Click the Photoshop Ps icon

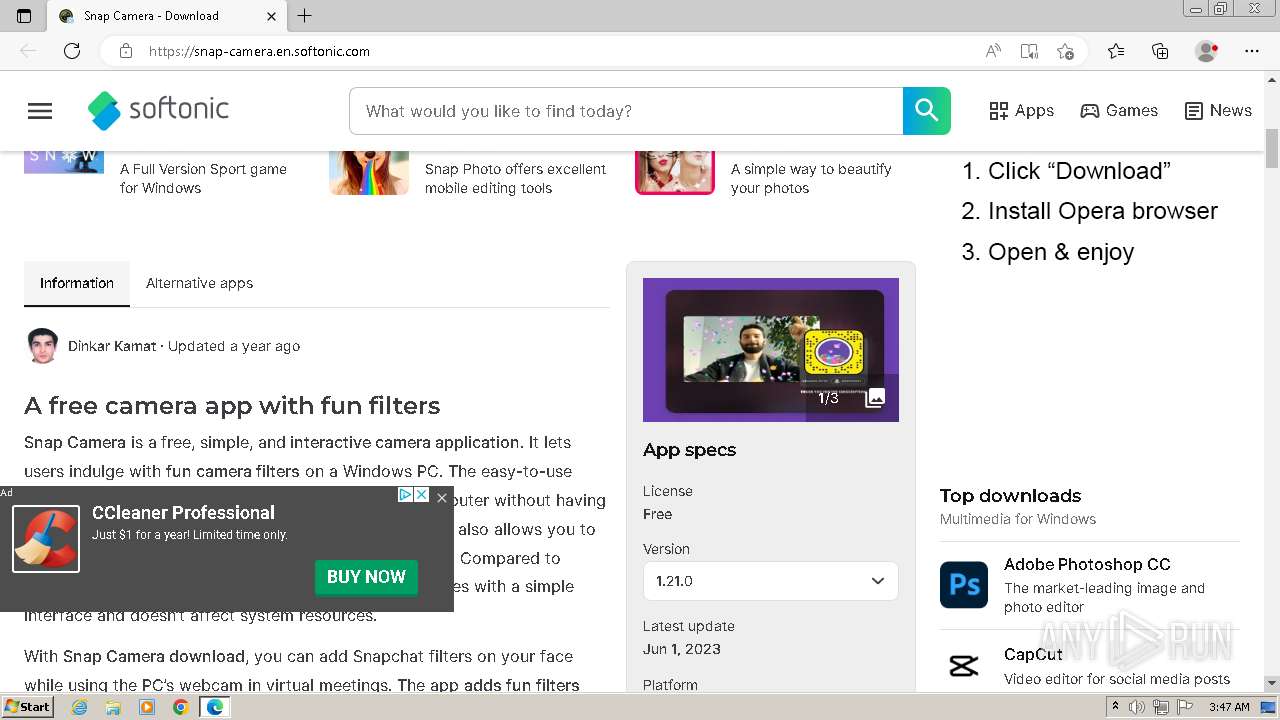tap(964, 584)
